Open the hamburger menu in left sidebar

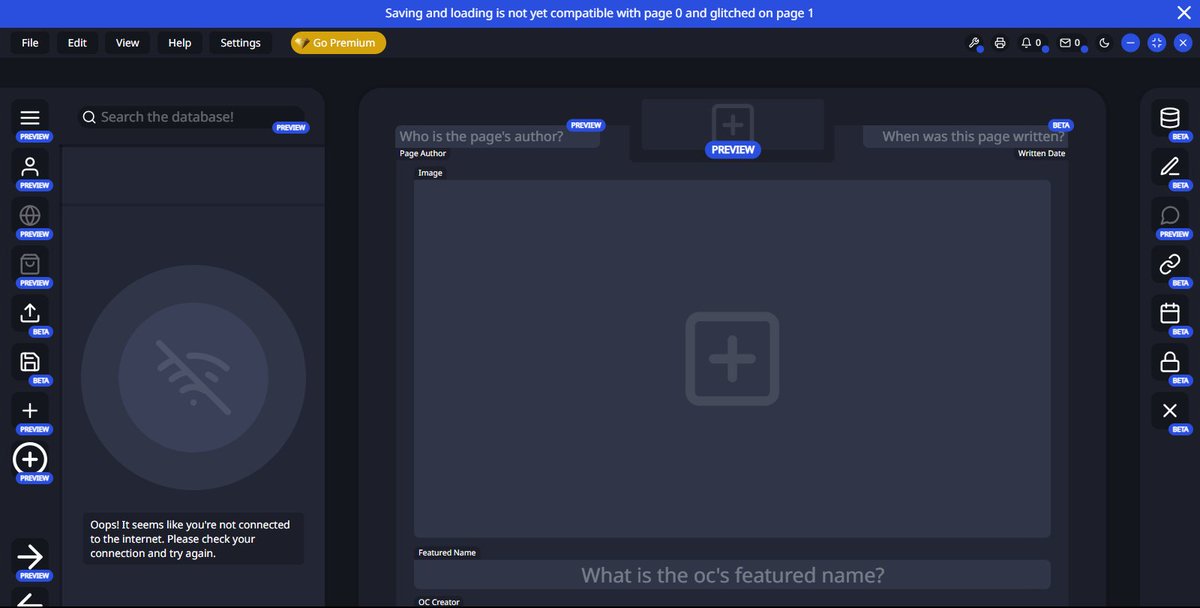tap(30, 117)
